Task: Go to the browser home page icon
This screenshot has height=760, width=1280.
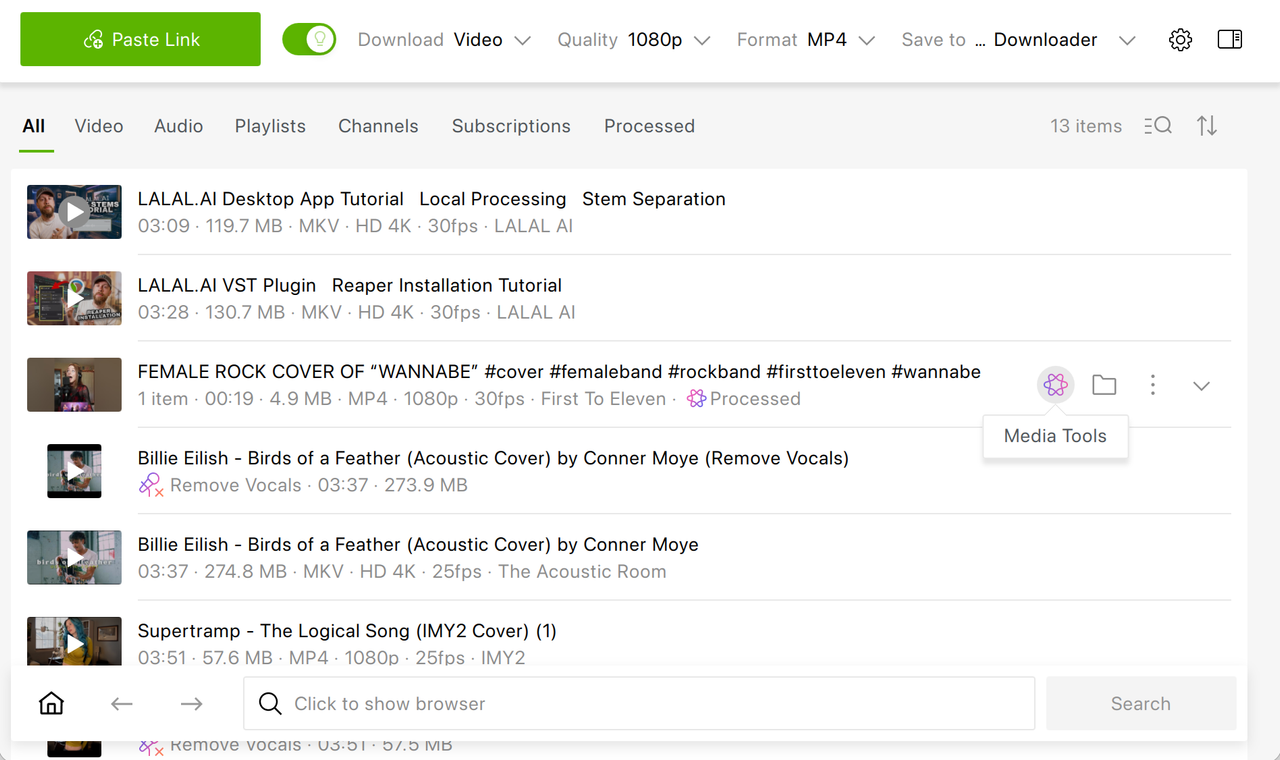Action: click(51, 704)
